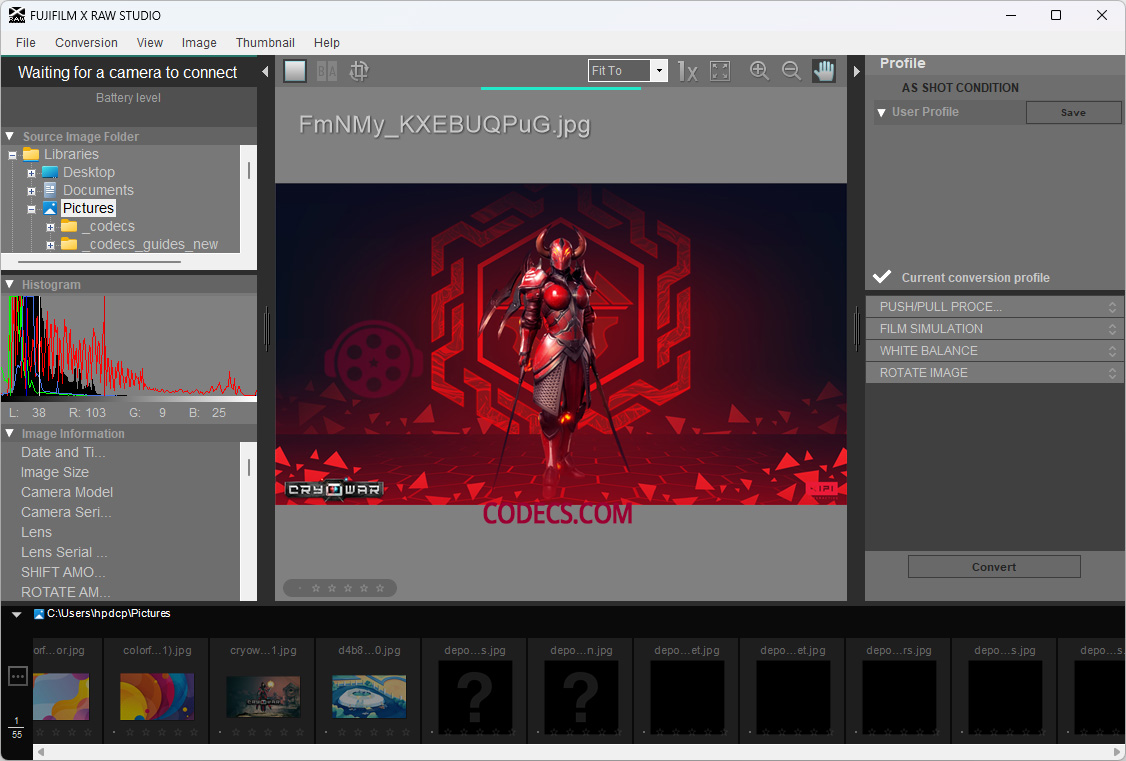Select the crop tool icon

(359, 71)
